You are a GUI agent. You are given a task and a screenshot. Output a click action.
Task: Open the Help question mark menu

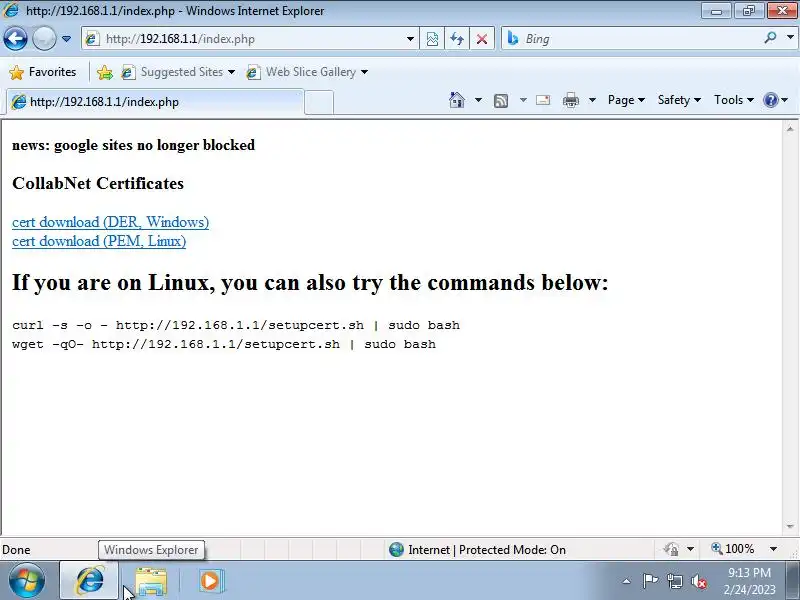(x=776, y=100)
